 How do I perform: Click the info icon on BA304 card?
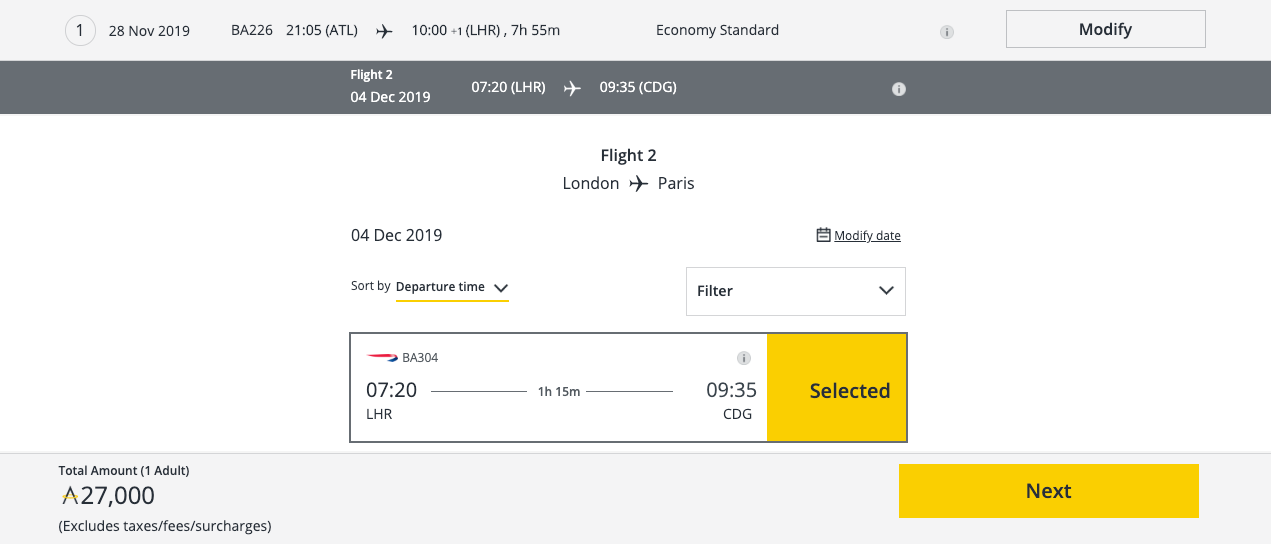(743, 358)
